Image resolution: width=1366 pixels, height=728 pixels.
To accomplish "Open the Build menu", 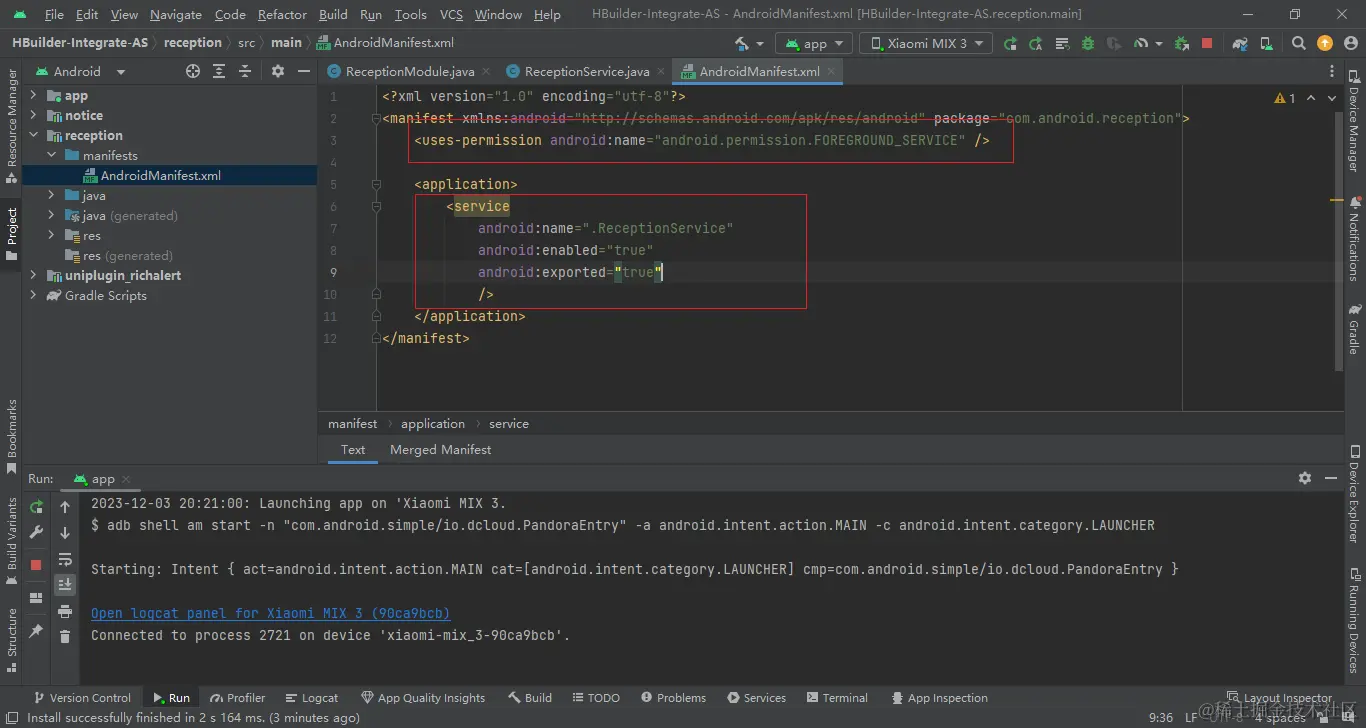I will pyautogui.click(x=333, y=15).
